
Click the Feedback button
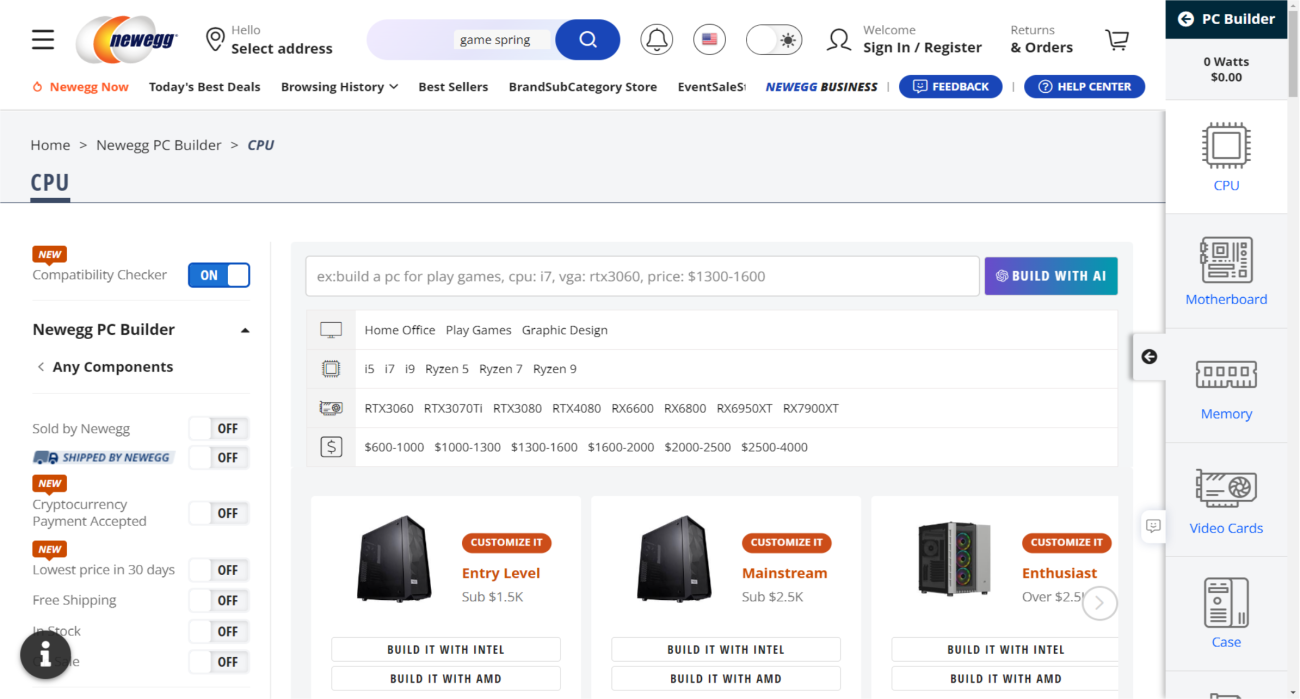[950, 87]
